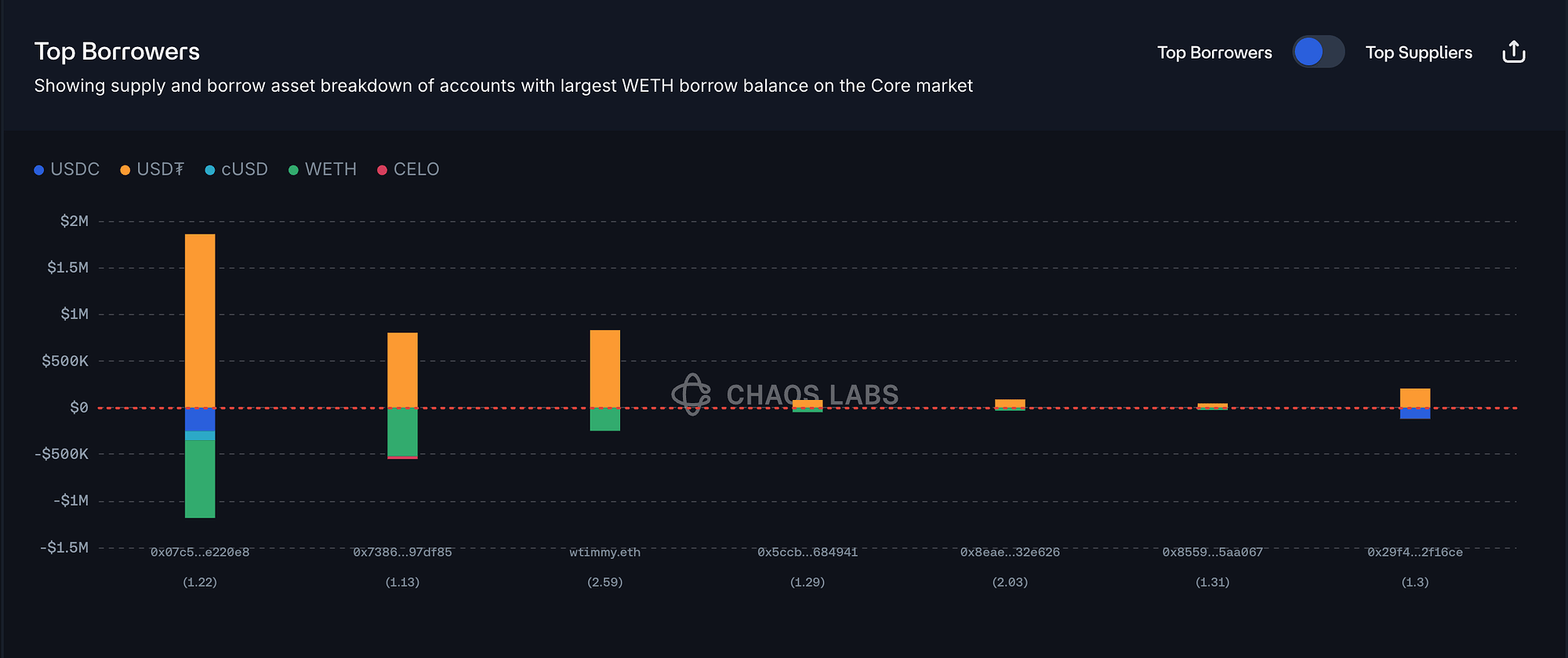This screenshot has height=658, width=1568.
Task: Toggle WETH series in the legend
Action: [x=323, y=169]
